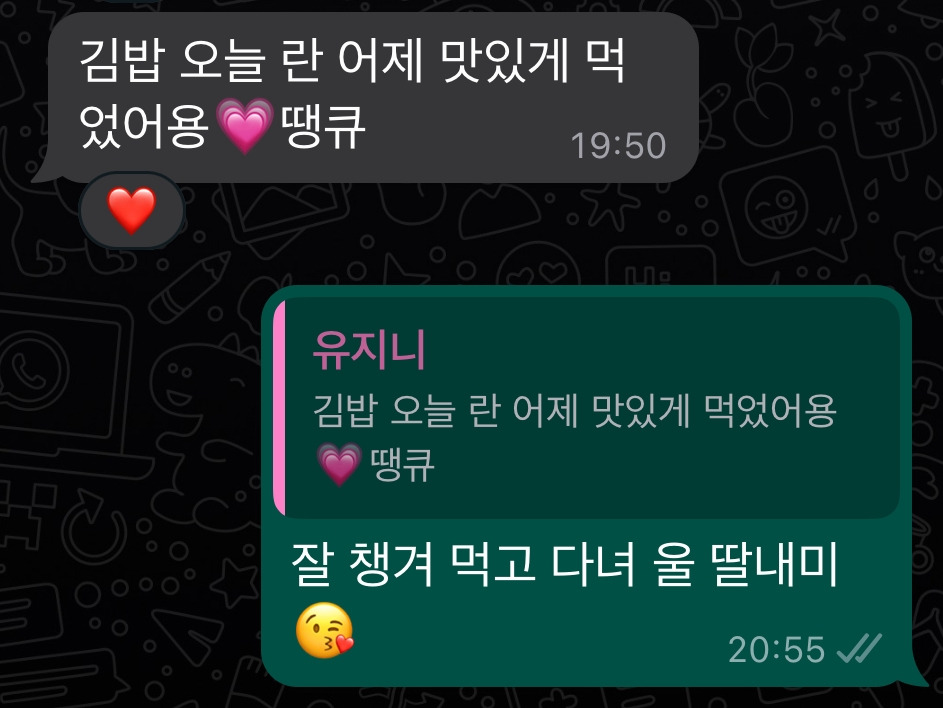Tap the kissing face emoji
This screenshot has width=943, height=708.
[324, 630]
